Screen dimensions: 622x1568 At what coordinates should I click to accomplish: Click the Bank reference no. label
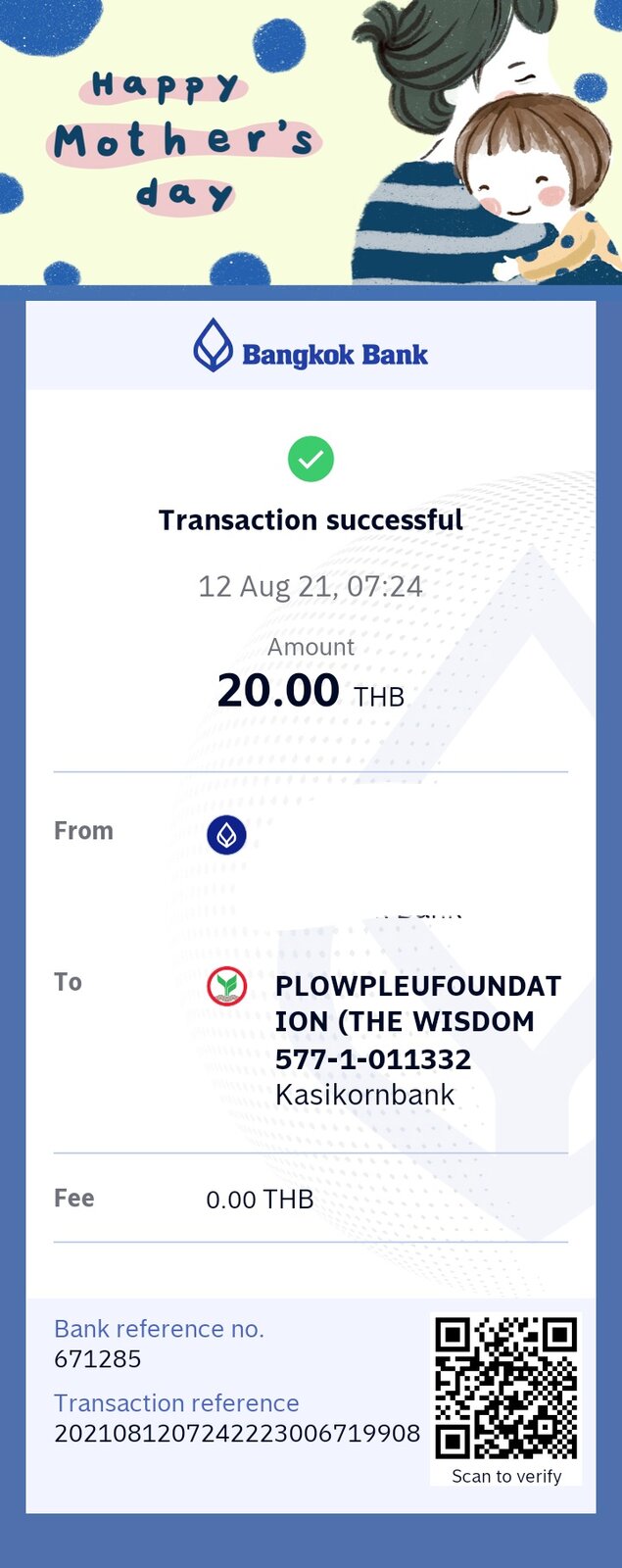coord(159,1329)
